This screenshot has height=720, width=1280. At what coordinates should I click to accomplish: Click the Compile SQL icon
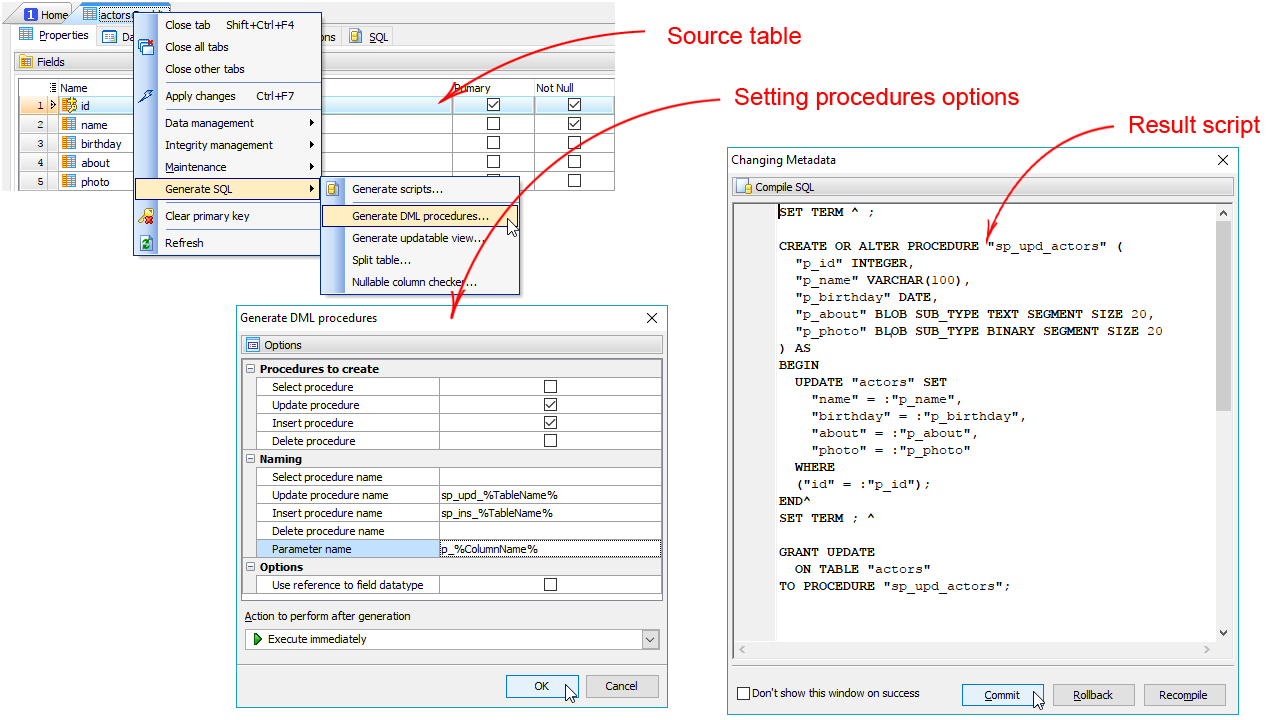(744, 187)
